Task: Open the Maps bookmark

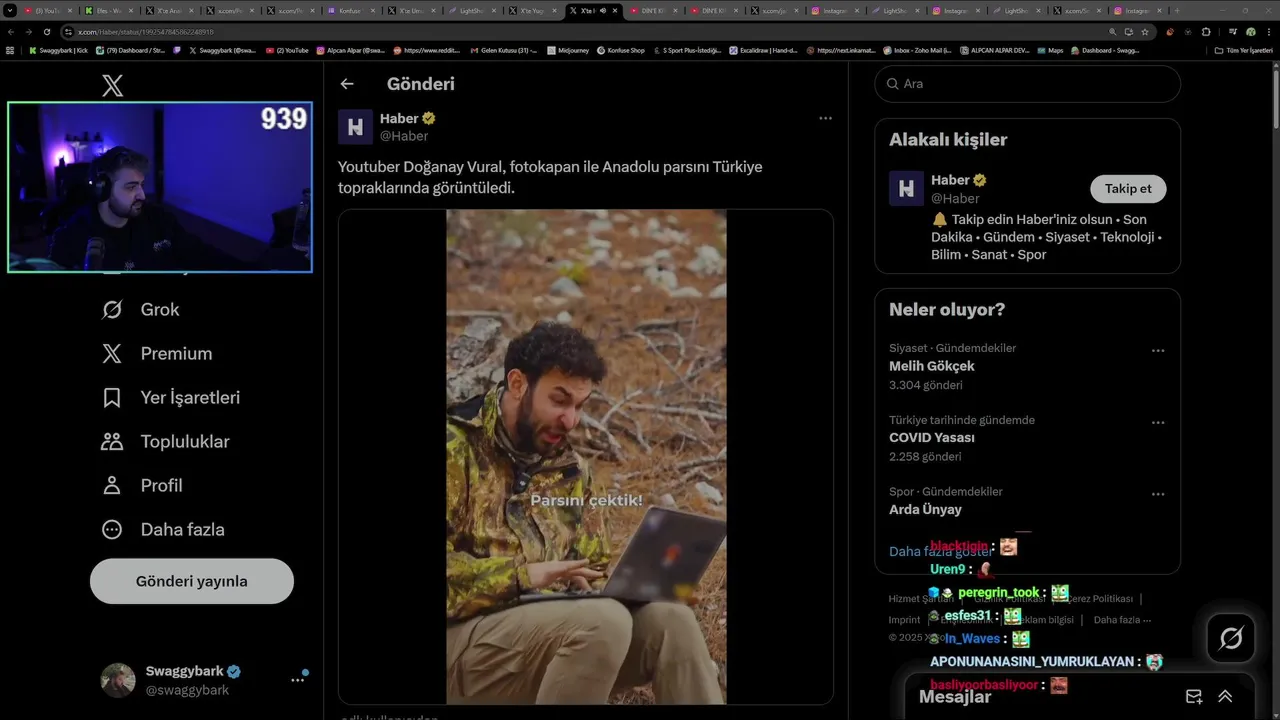Action: (1050, 50)
